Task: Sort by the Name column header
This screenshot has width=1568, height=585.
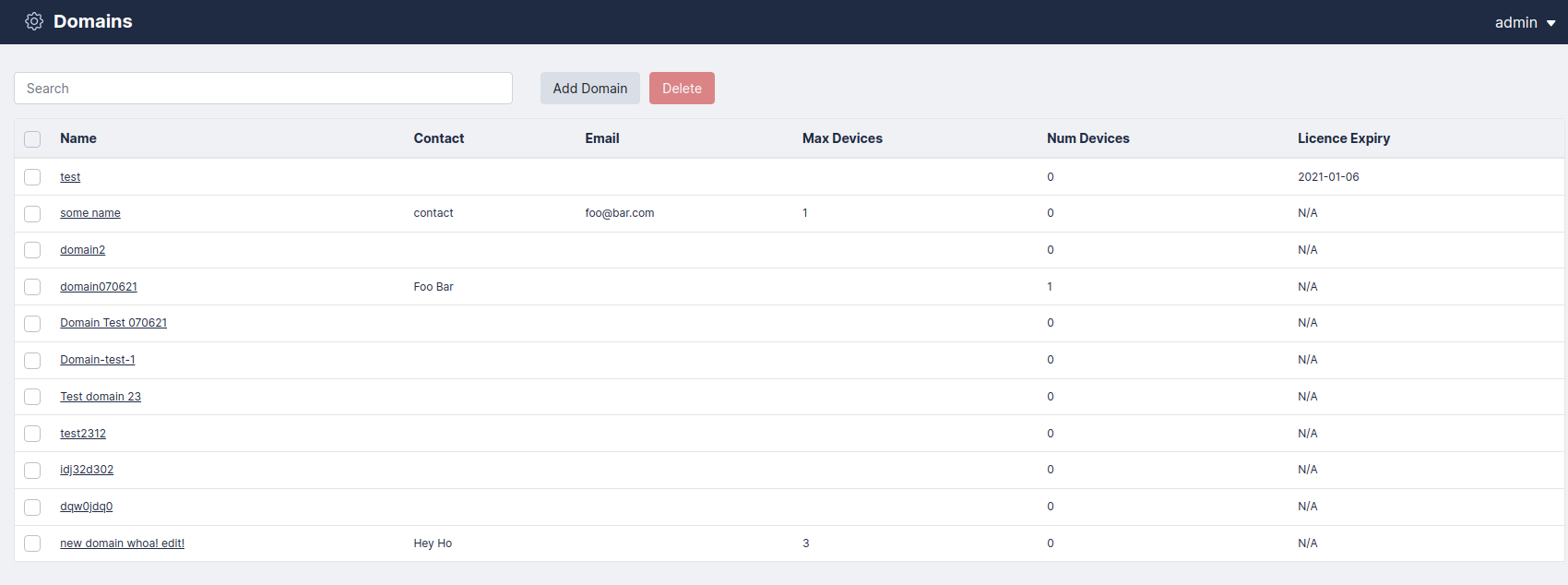Action: 78,138
